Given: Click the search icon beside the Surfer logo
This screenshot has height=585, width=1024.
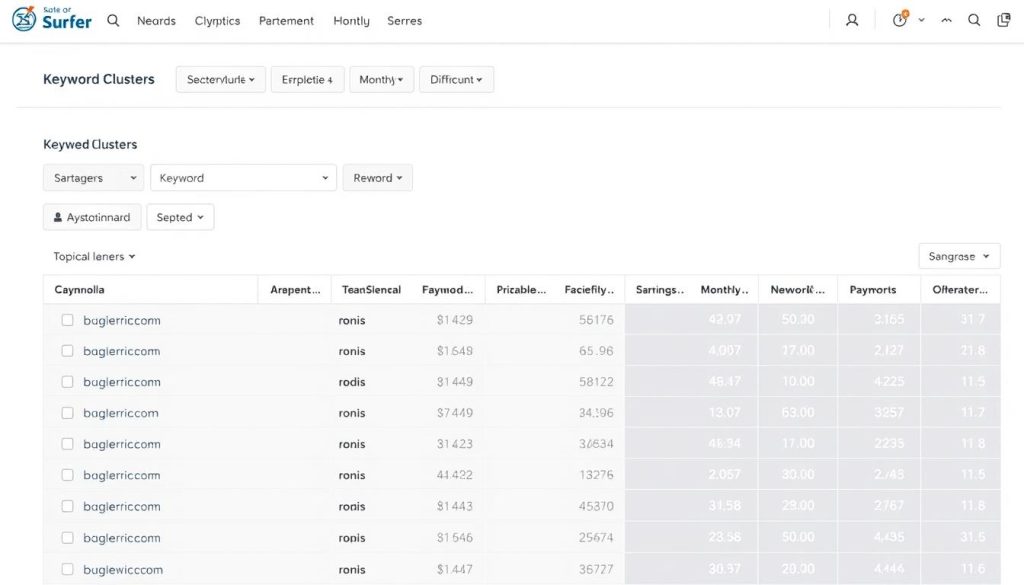Looking at the screenshot, I should (112, 19).
